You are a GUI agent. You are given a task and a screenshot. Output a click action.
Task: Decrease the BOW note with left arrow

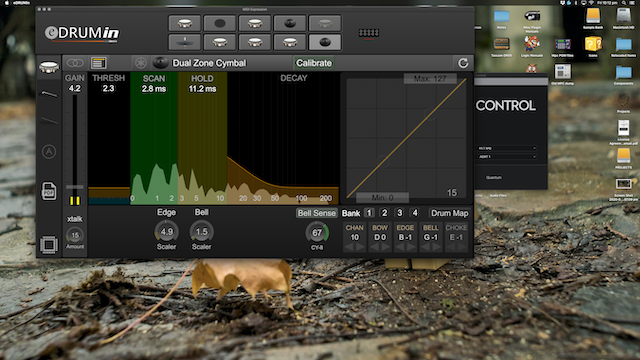[x=374, y=247]
